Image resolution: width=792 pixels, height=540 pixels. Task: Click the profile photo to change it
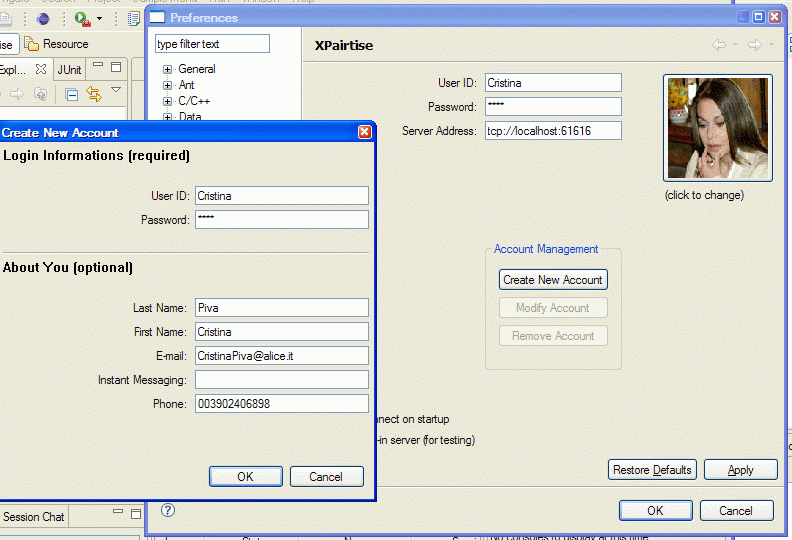pos(718,129)
